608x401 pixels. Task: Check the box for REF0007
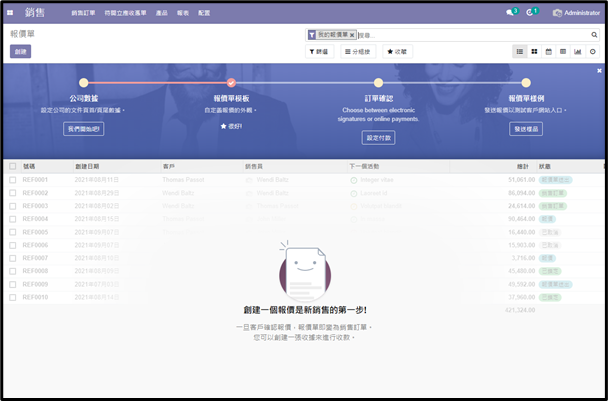tap(13, 258)
